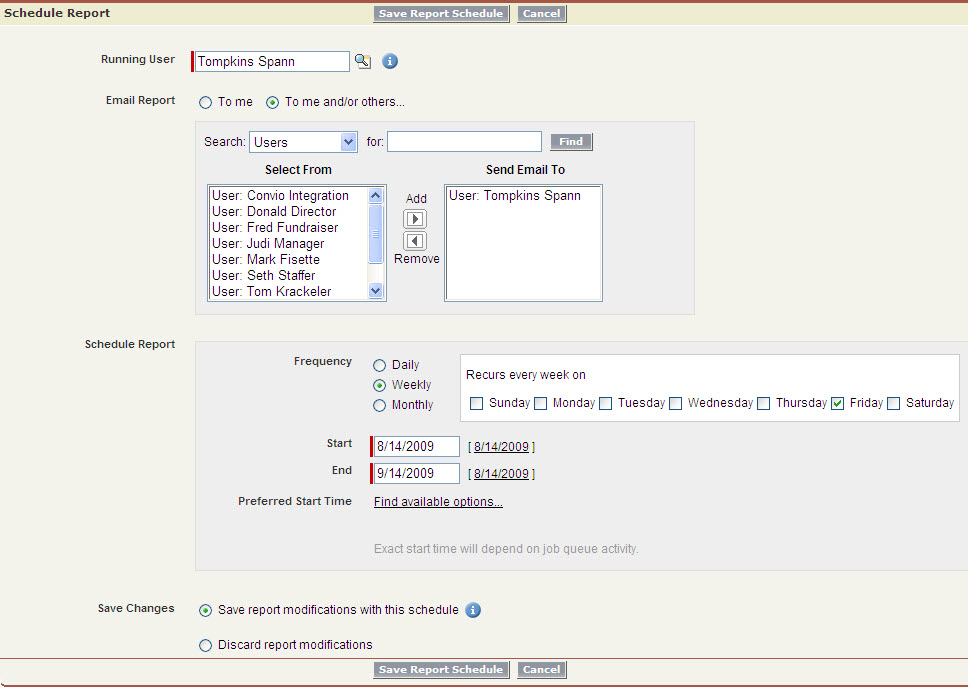The width and height of the screenshot is (968, 688).
Task: Select Discard report modifications
Action: point(206,646)
